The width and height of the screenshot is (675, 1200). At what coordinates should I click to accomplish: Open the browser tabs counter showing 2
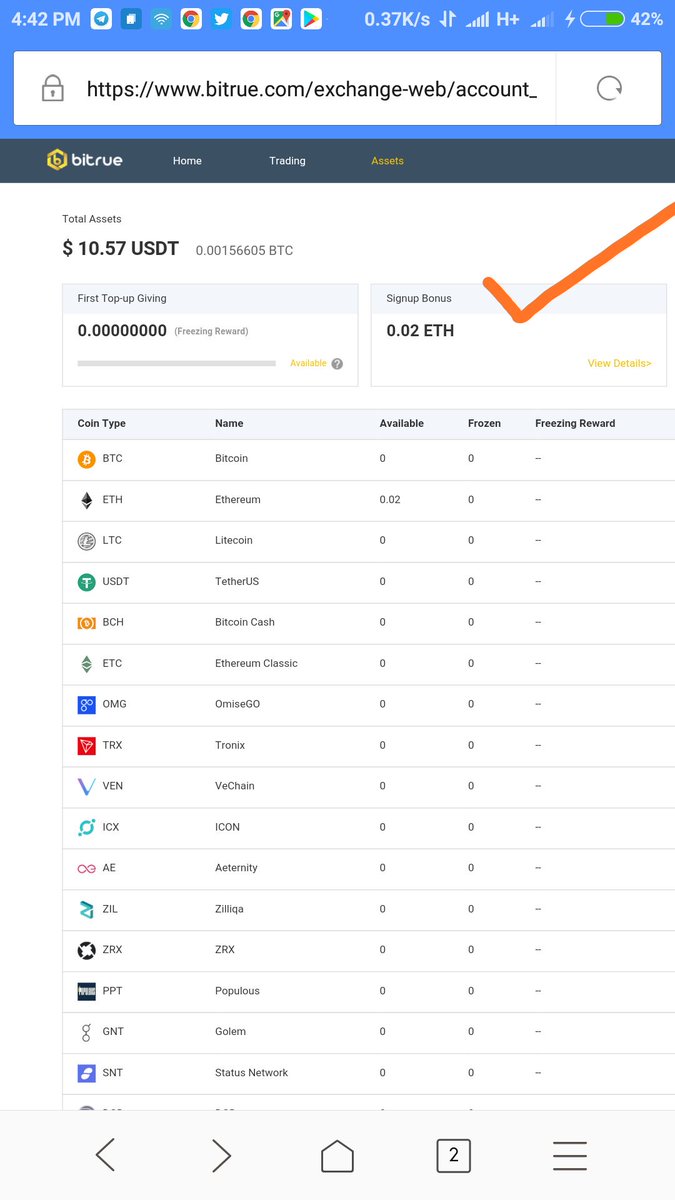tap(453, 1156)
